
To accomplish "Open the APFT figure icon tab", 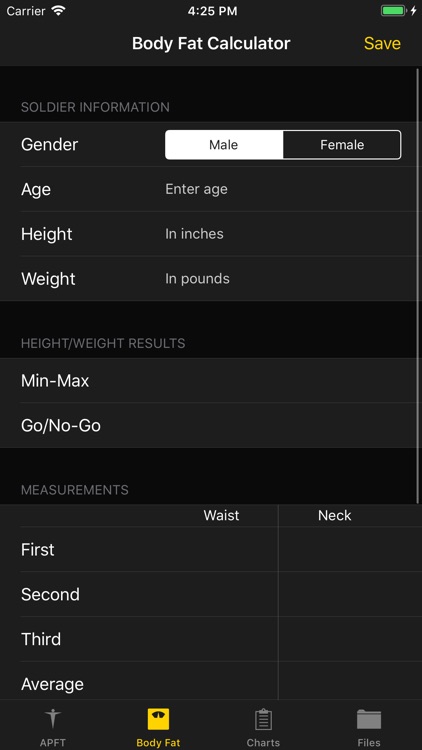I will coord(53,719).
